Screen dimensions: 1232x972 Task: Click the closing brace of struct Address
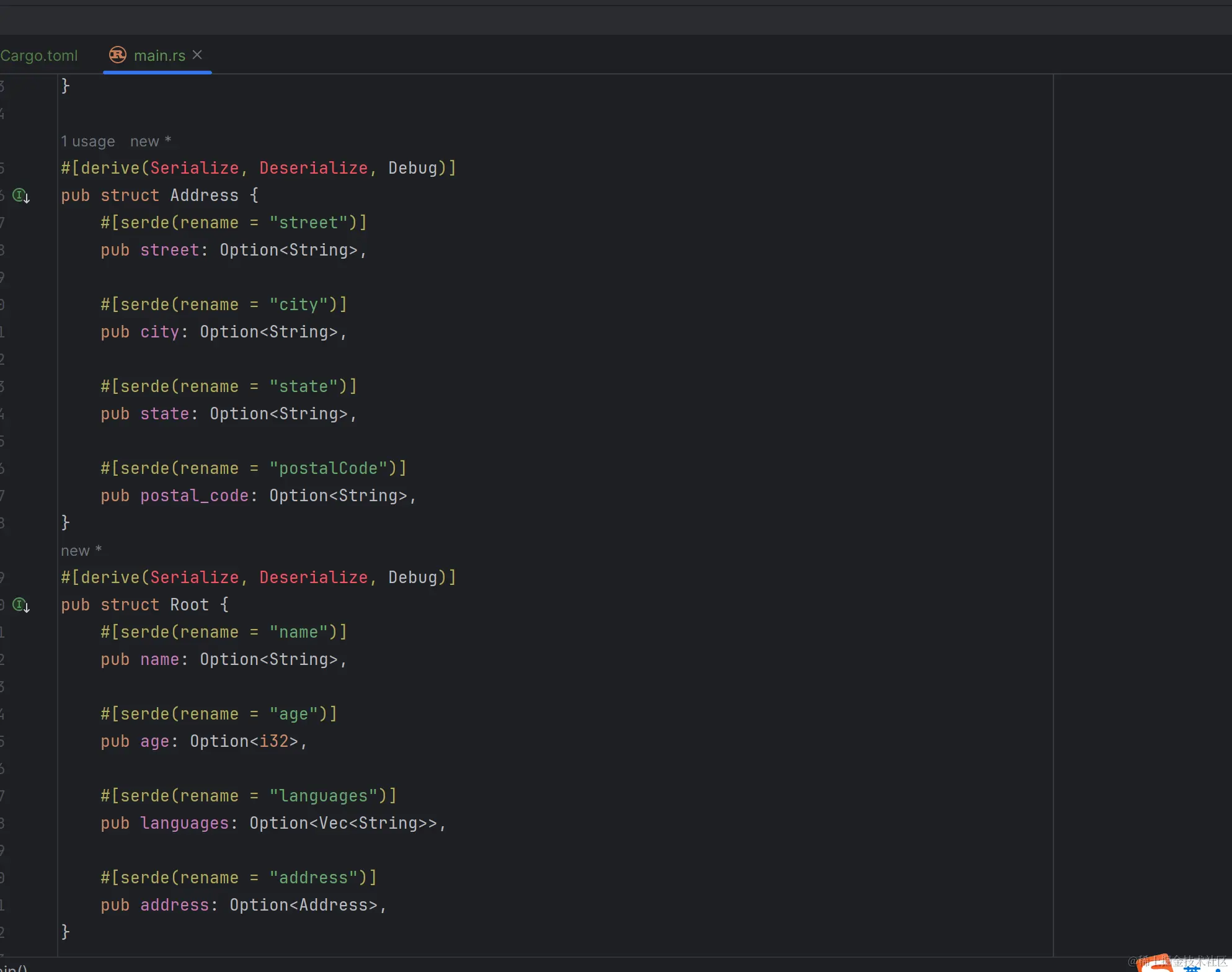pyautogui.click(x=65, y=523)
